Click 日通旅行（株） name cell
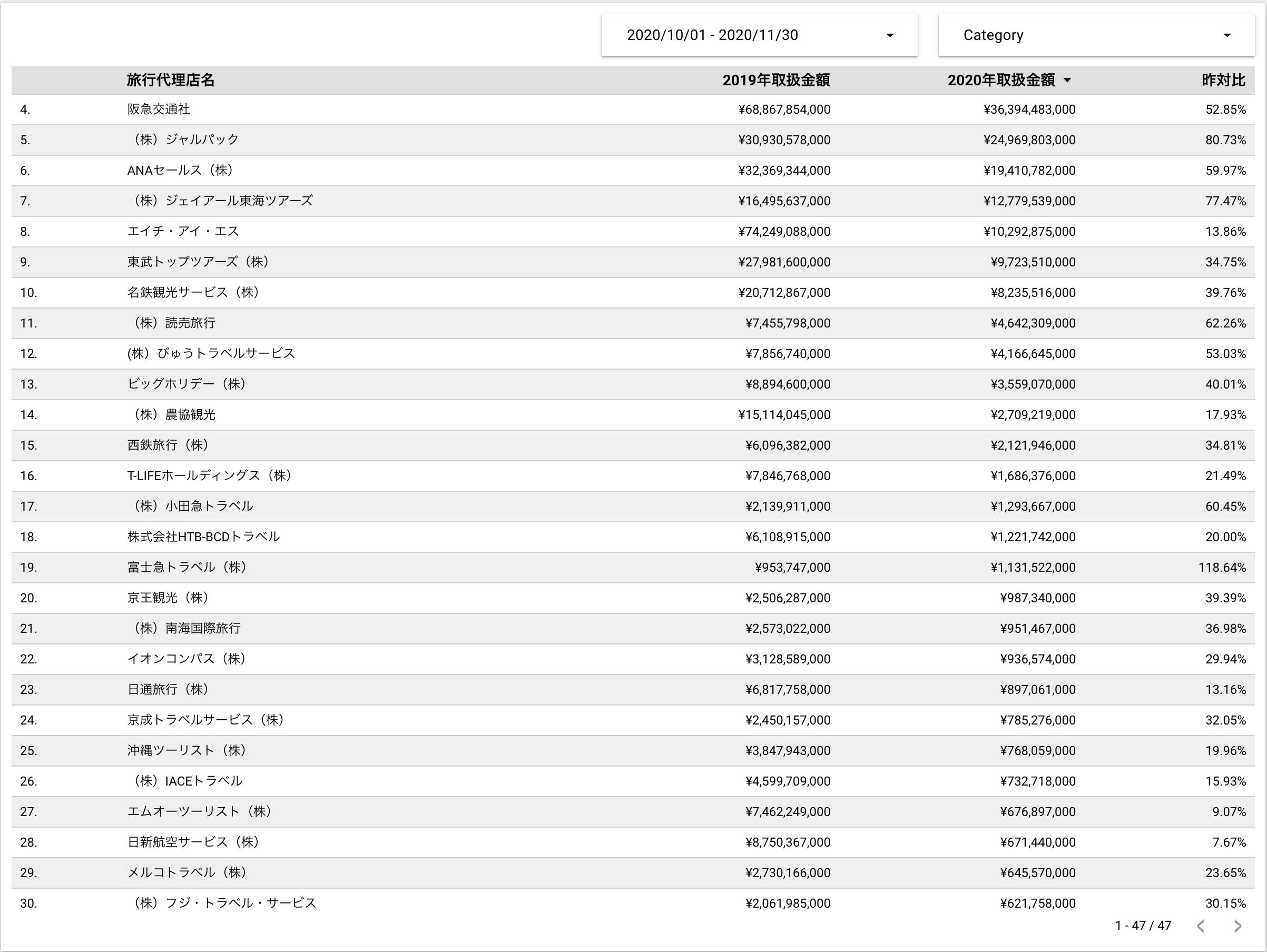 [x=169, y=689]
